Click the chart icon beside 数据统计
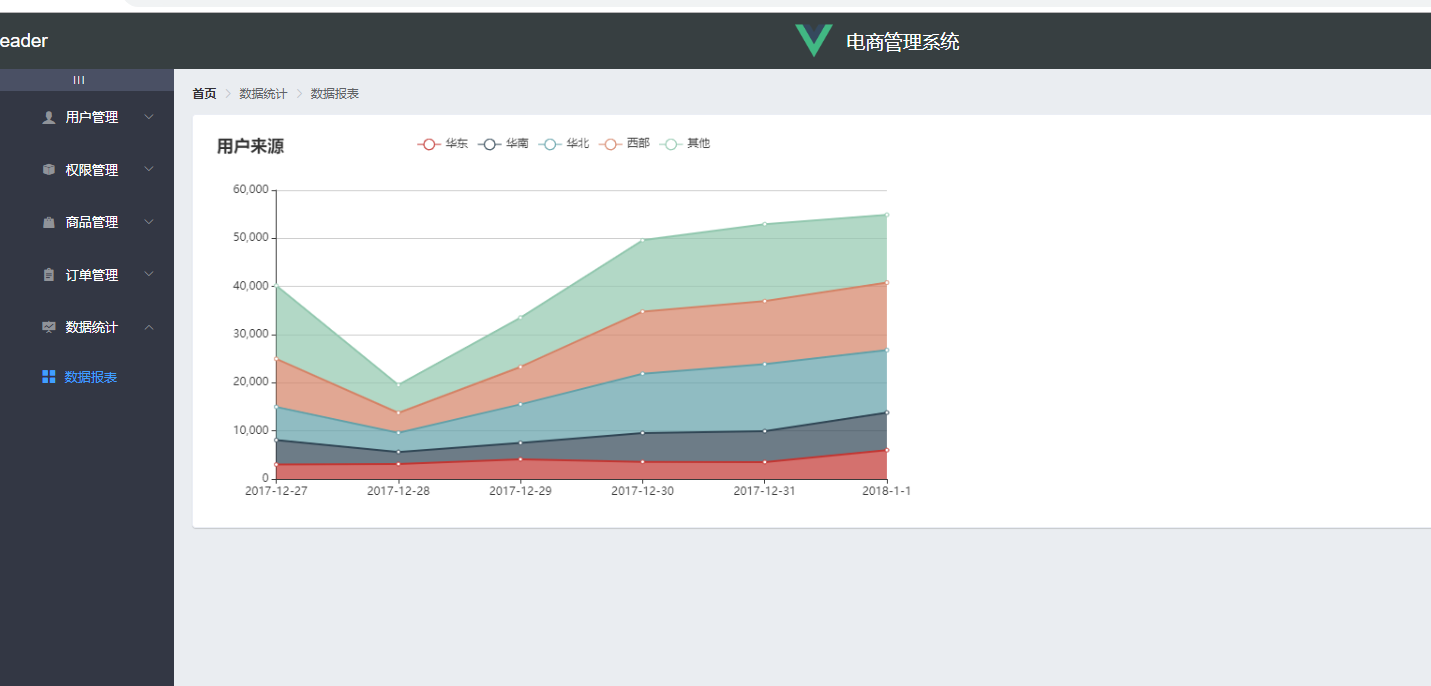This screenshot has width=1431, height=686. [x=49, y=327]
